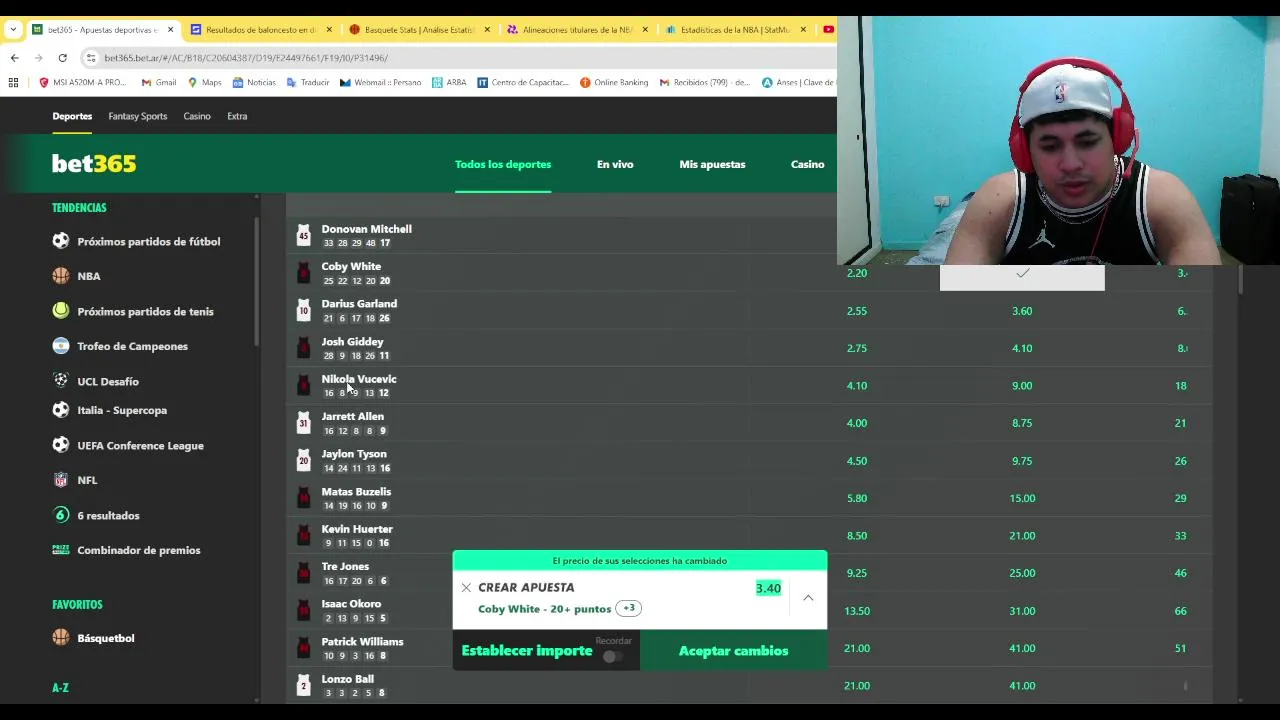Image resolution: width=1280 pixels, height=720 pixels.
Task: Select Nikola Vucevic odds 9.00
Action: (x=1022, y=385)
